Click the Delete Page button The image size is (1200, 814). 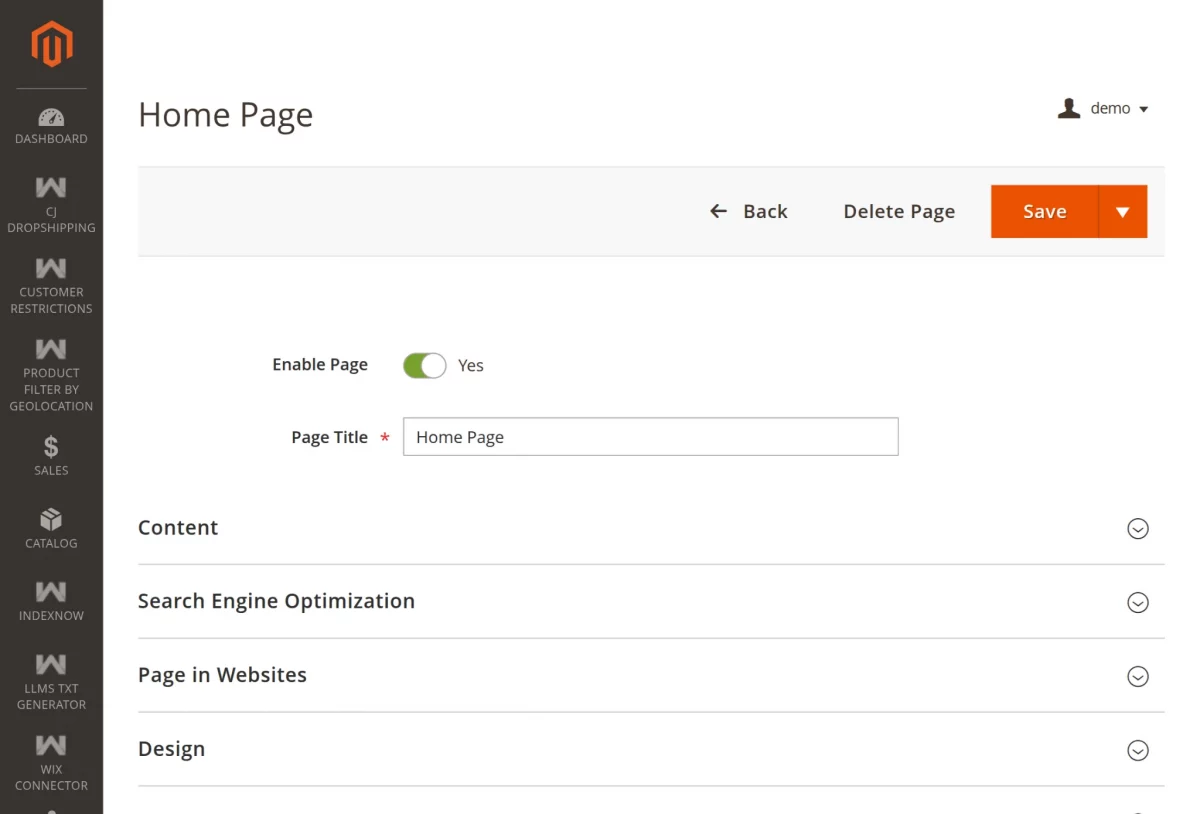coord(899,212)
